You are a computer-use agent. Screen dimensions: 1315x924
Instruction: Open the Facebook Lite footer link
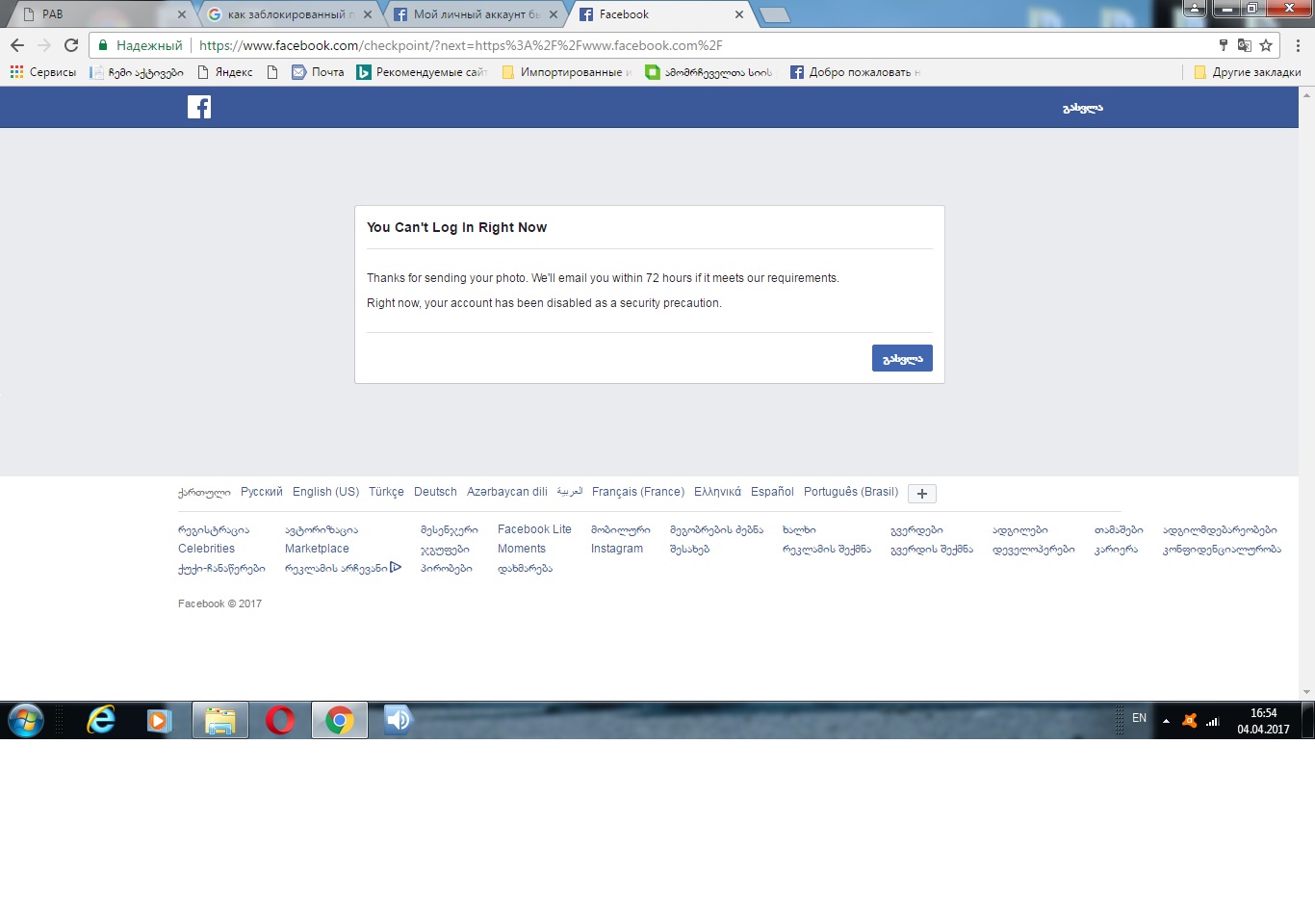534,529
